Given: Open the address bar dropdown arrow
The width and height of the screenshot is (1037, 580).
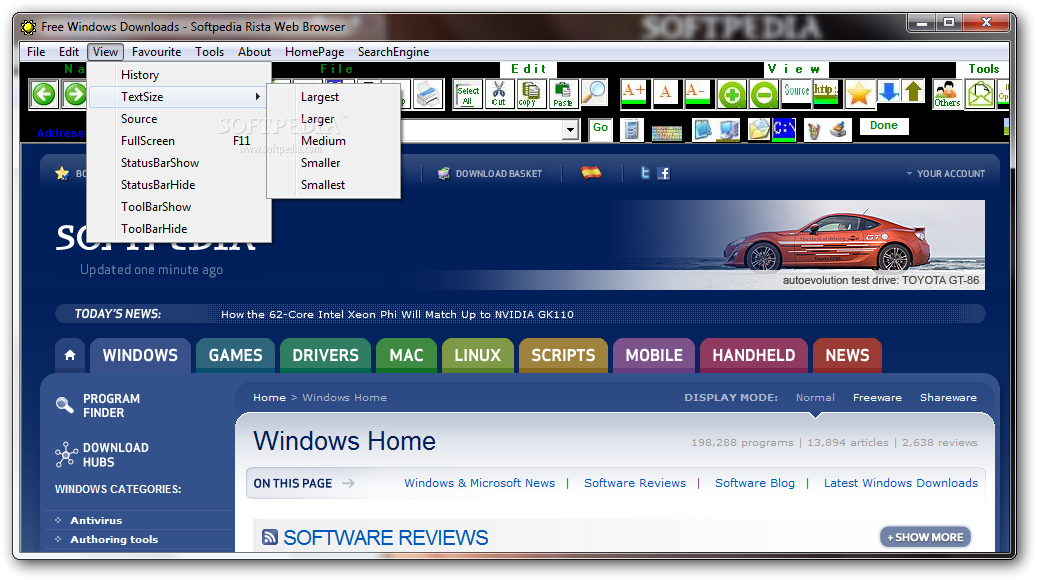Looking at the screenshot, I should pyautogui.click(x=570, y=130).
